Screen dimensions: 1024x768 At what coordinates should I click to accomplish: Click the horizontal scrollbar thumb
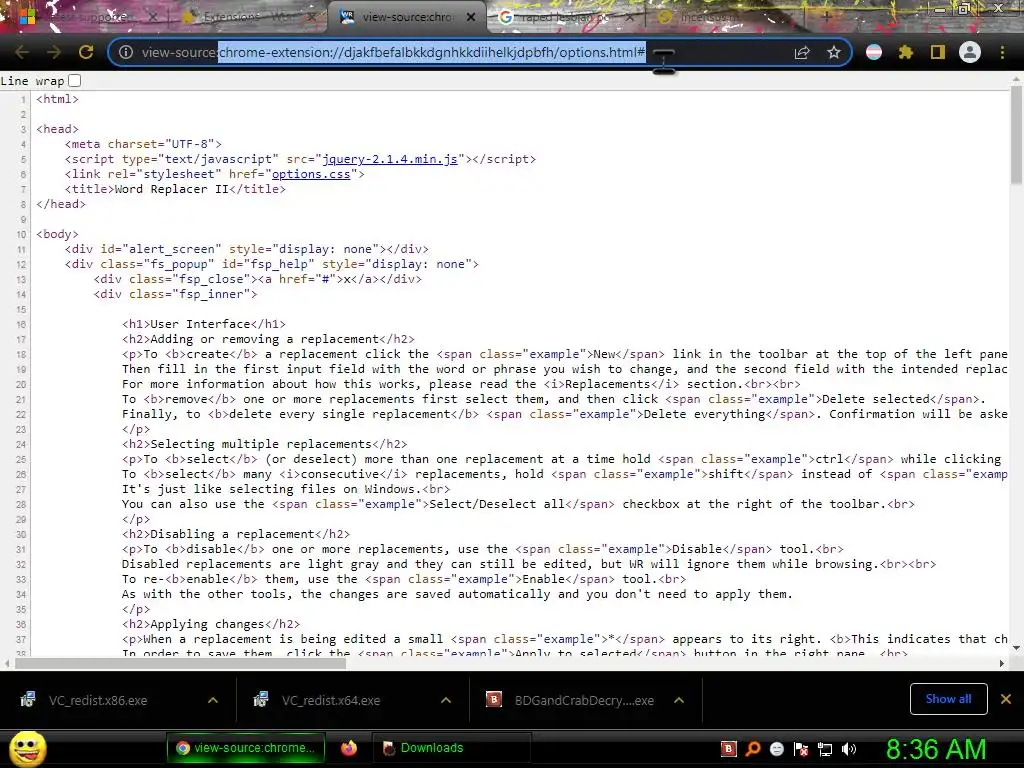click(180, 664)
